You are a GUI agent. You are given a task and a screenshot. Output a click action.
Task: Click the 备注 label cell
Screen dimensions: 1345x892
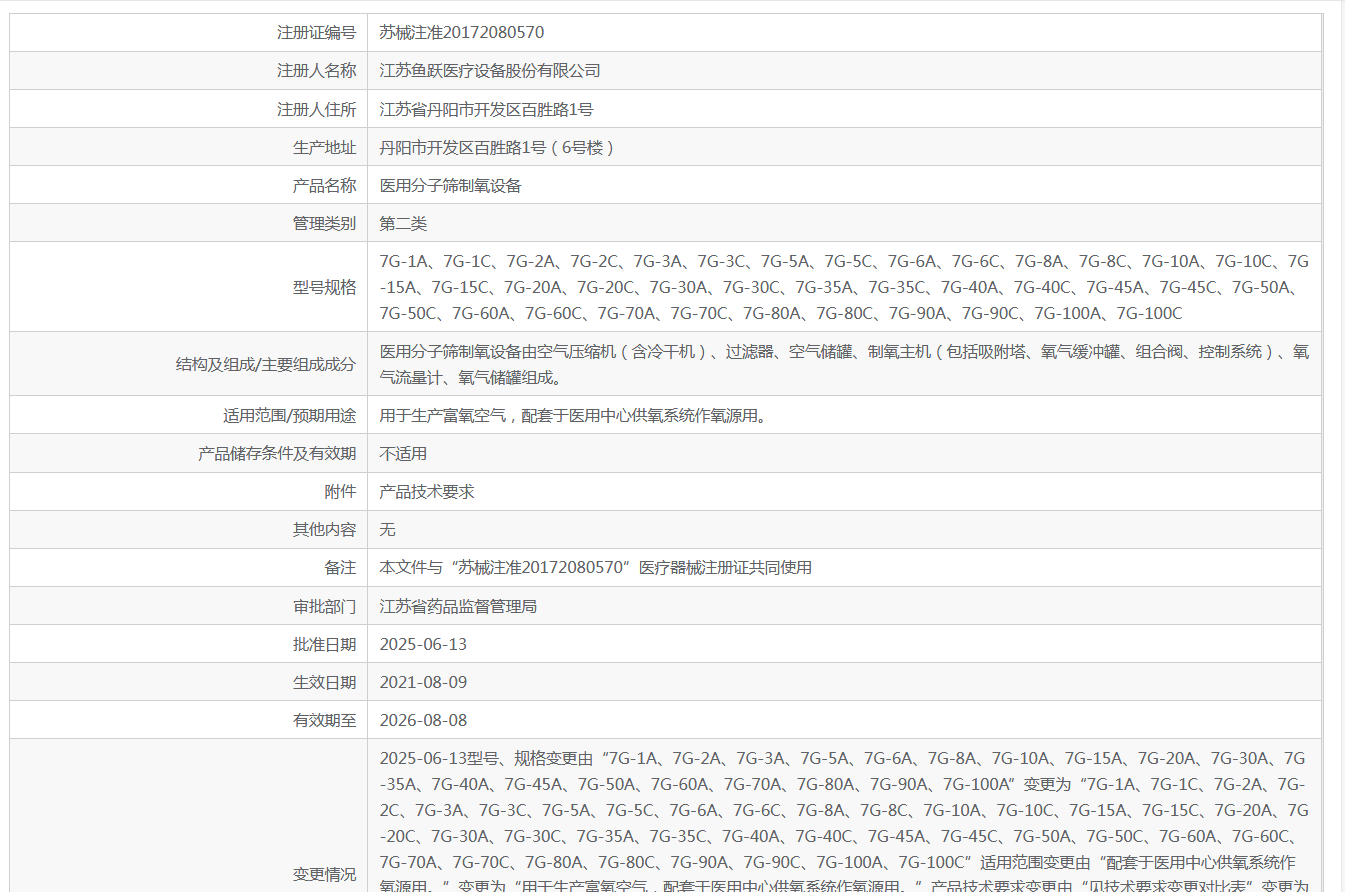pyautogui.click(x=340, y=567)
